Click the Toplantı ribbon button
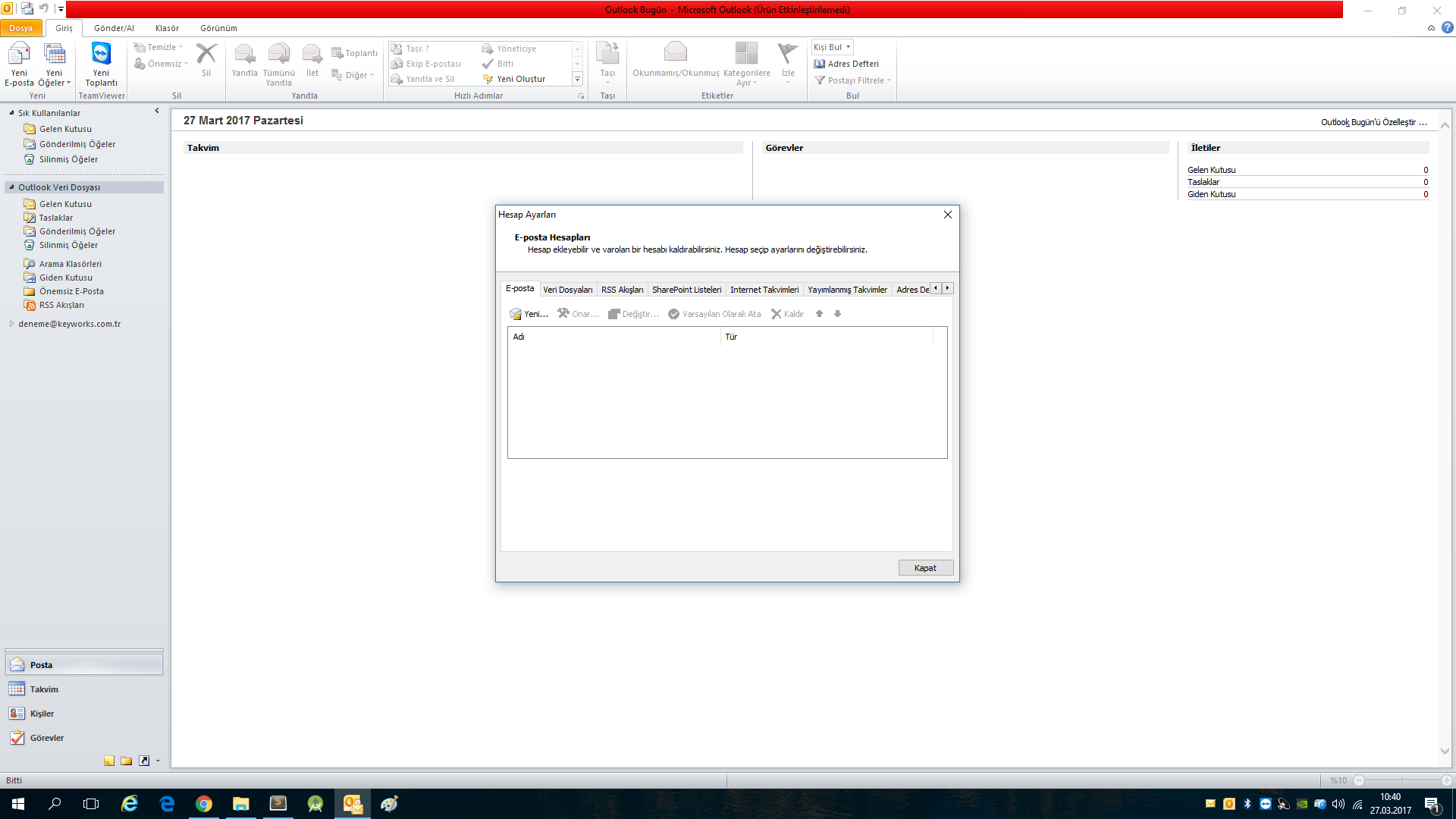This screenshot has height=819, width=1456. [354, 53]
